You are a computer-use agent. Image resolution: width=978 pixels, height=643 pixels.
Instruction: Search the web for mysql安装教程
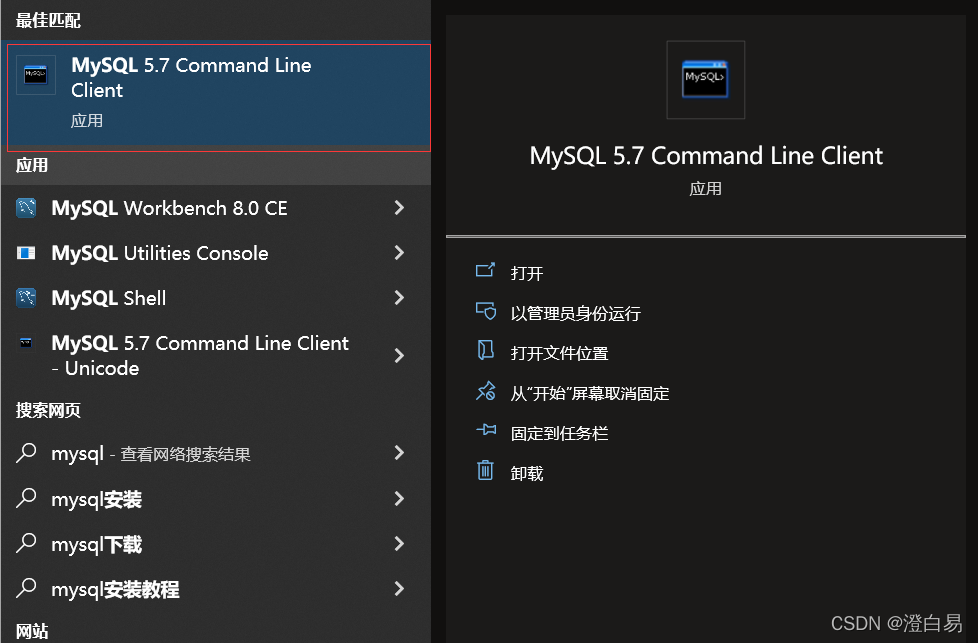tap(115, 589)
